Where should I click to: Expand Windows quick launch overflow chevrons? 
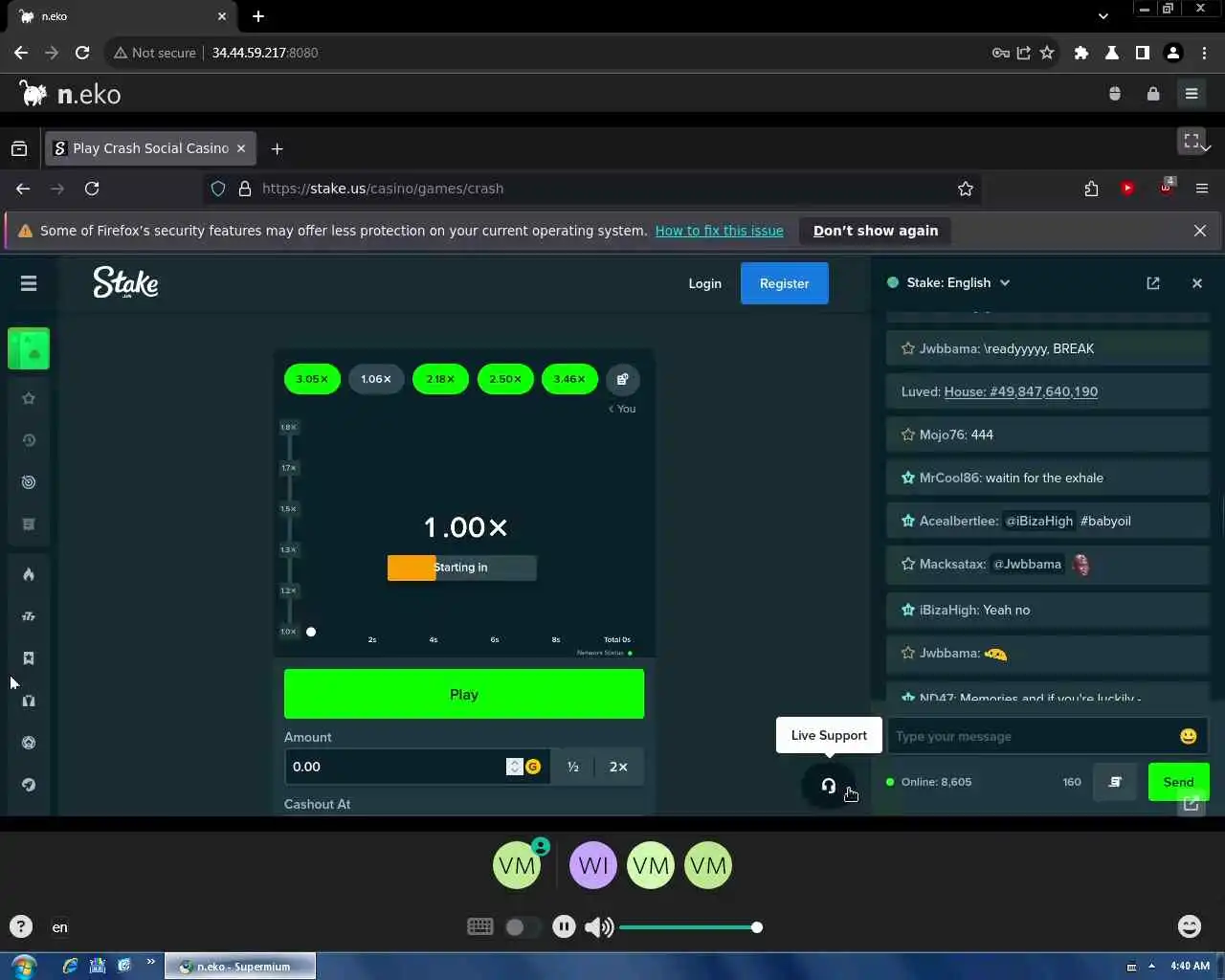click(x=150, y=963)
